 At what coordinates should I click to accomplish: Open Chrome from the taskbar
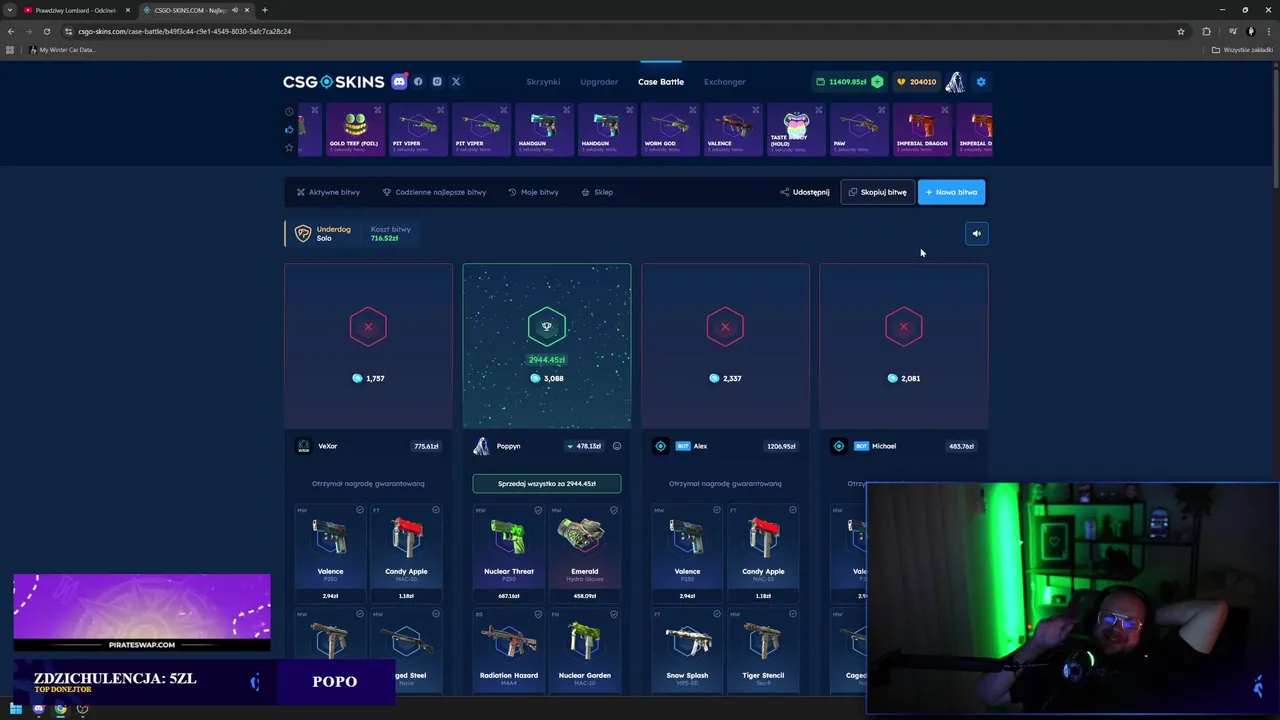pos(60,709)
